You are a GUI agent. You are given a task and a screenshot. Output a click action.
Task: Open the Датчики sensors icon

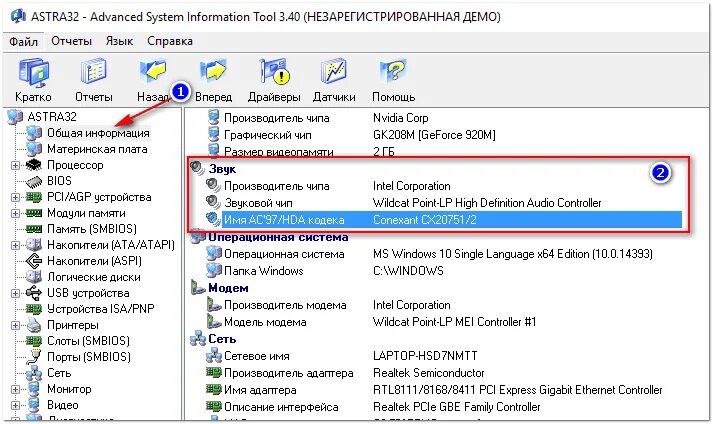(334, 71)
